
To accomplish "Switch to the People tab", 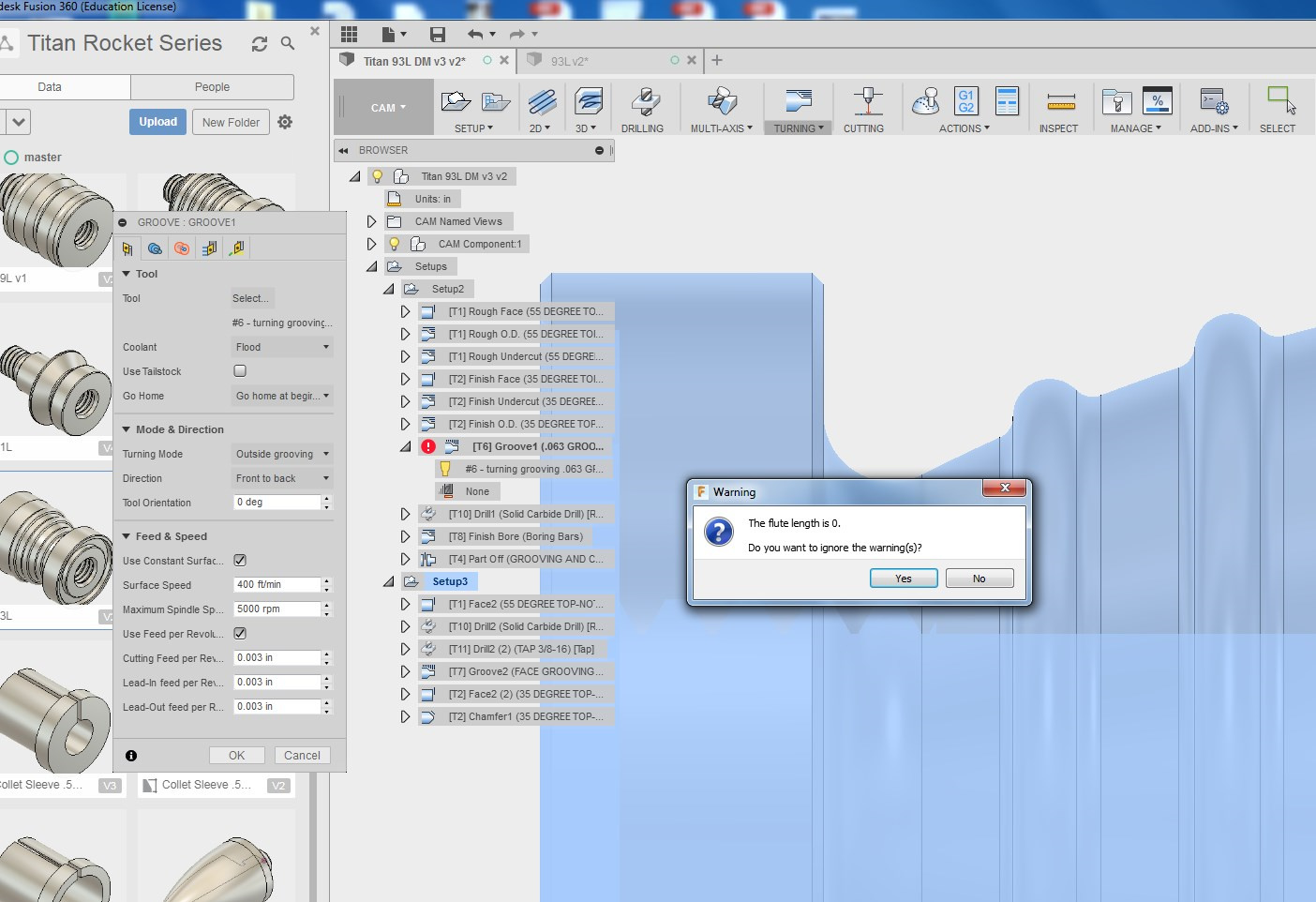I will click(x=212, y=87).
